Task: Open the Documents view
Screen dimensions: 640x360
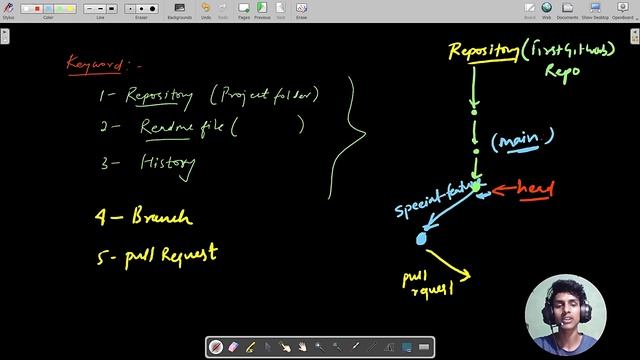Action: 567,10
